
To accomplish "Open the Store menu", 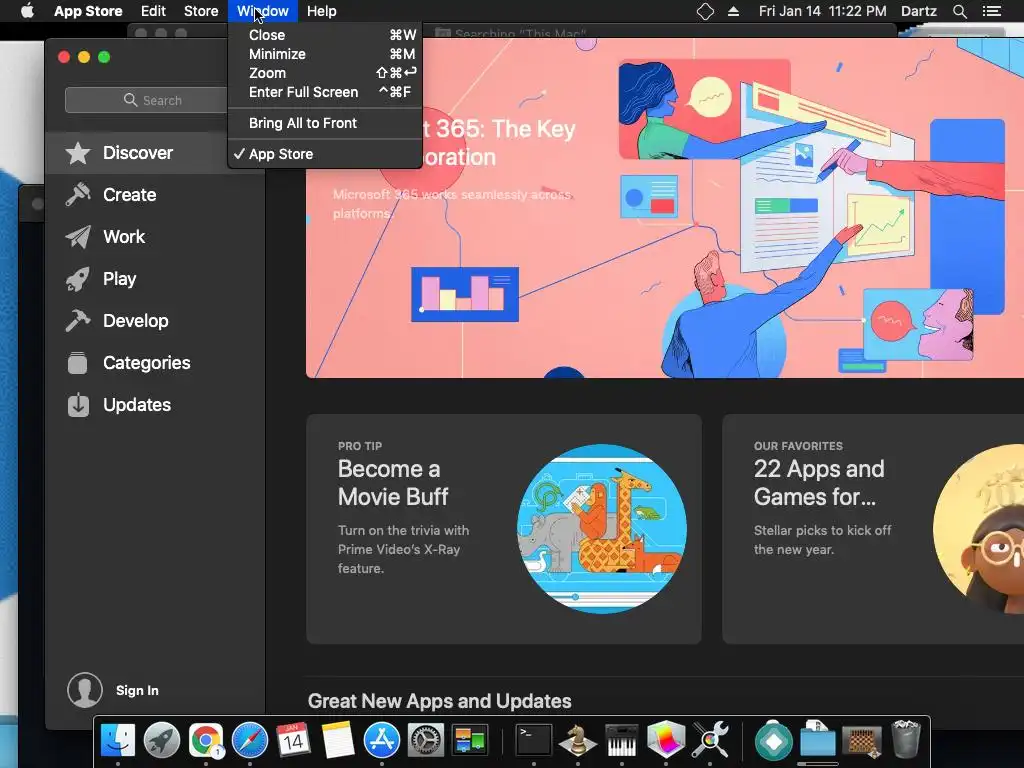I will [x=201, y=11].
